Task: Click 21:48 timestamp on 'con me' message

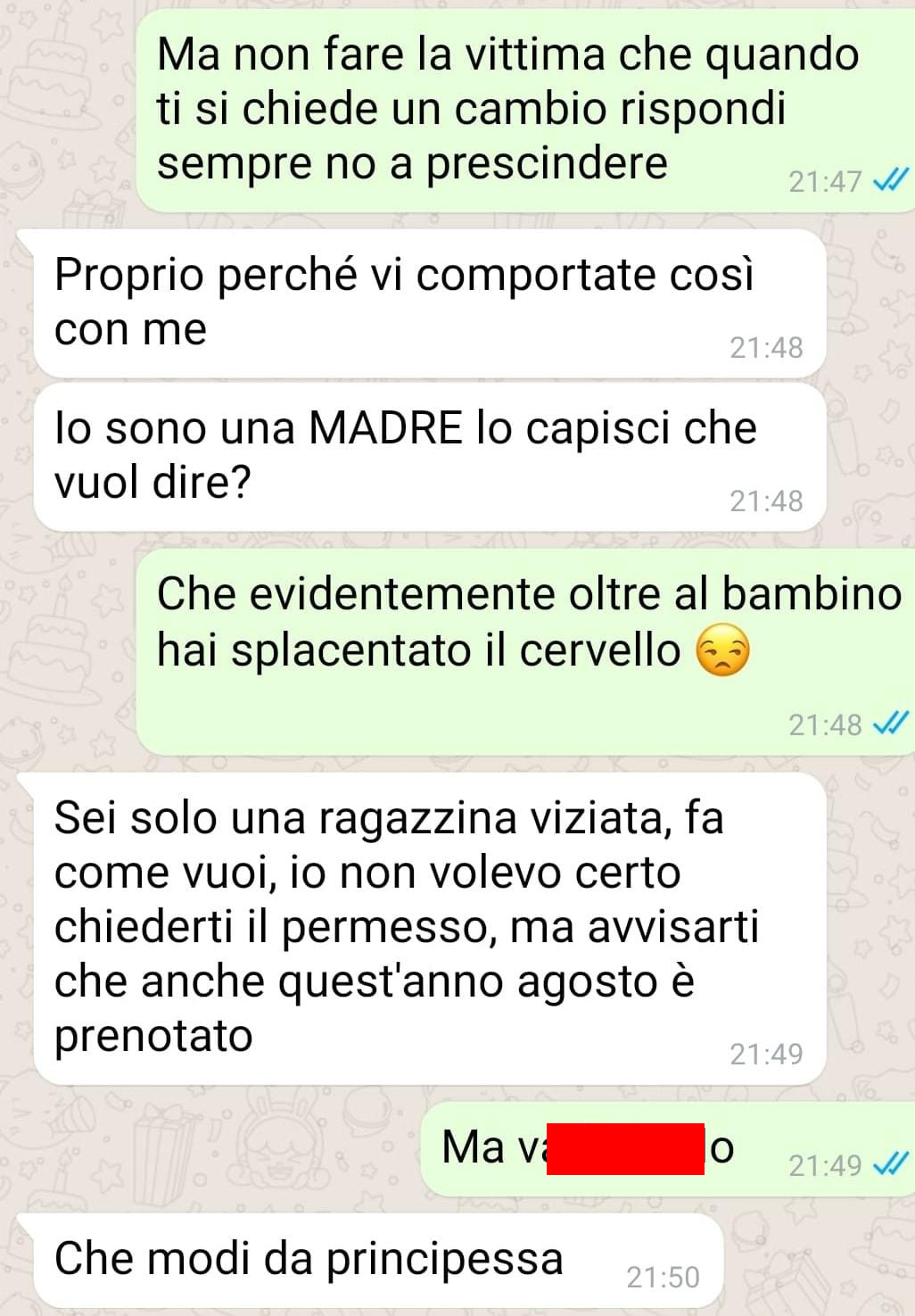Action: (x=766, y=347)
